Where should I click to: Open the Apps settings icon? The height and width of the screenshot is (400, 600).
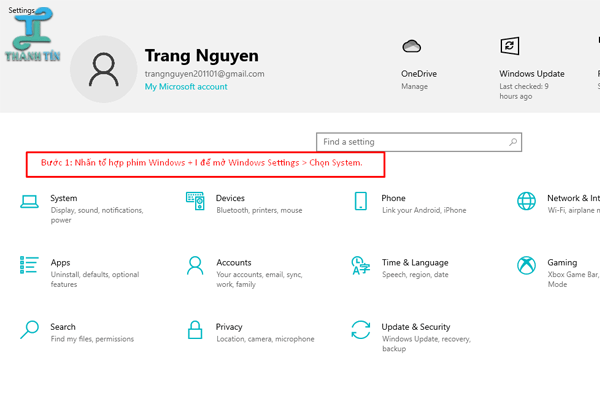tap(30, 265)
